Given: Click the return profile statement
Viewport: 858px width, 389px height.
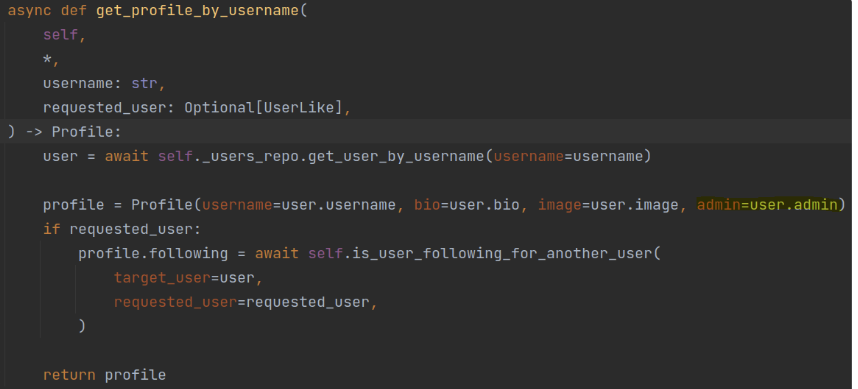Looking at the screenshot, I should point(105,375).
